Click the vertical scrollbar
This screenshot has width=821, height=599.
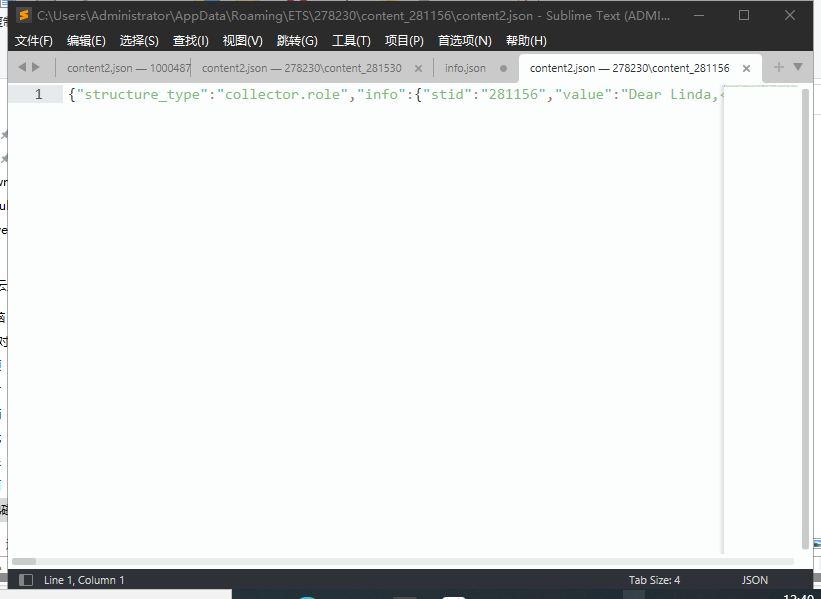[805, 318]
